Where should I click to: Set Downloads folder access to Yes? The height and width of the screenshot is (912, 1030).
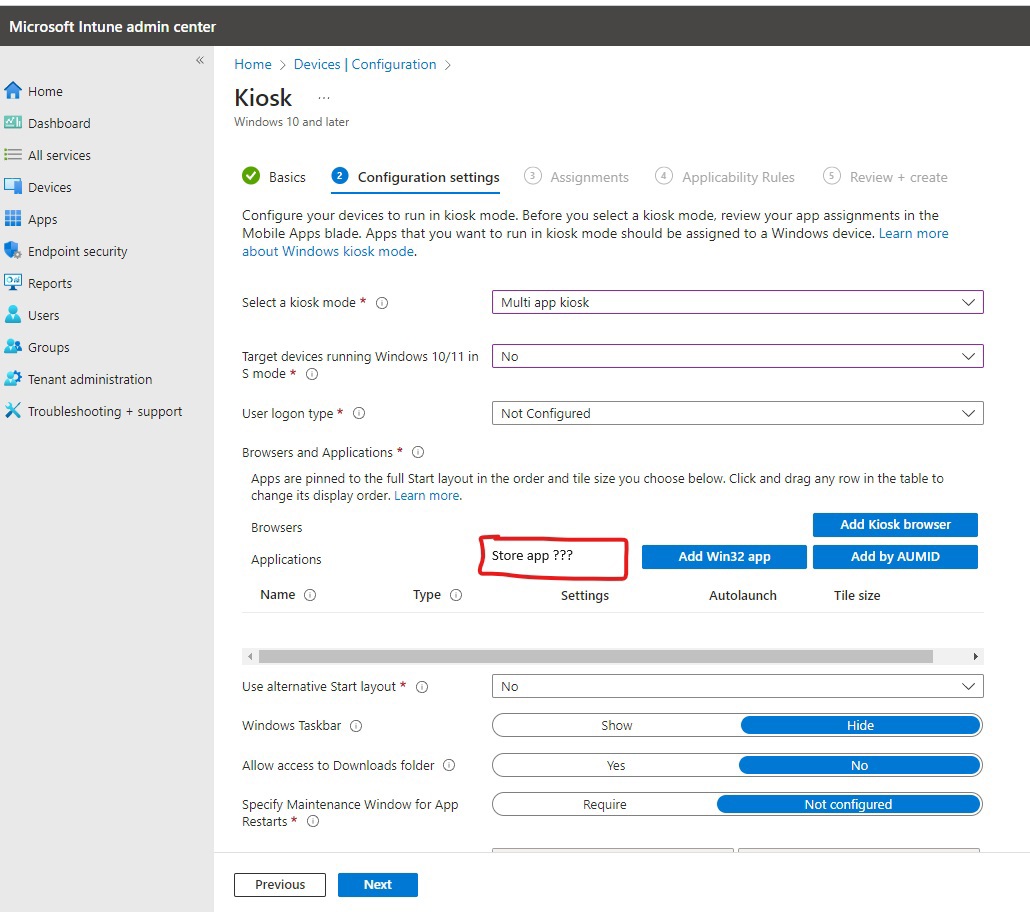pos(616,765)
